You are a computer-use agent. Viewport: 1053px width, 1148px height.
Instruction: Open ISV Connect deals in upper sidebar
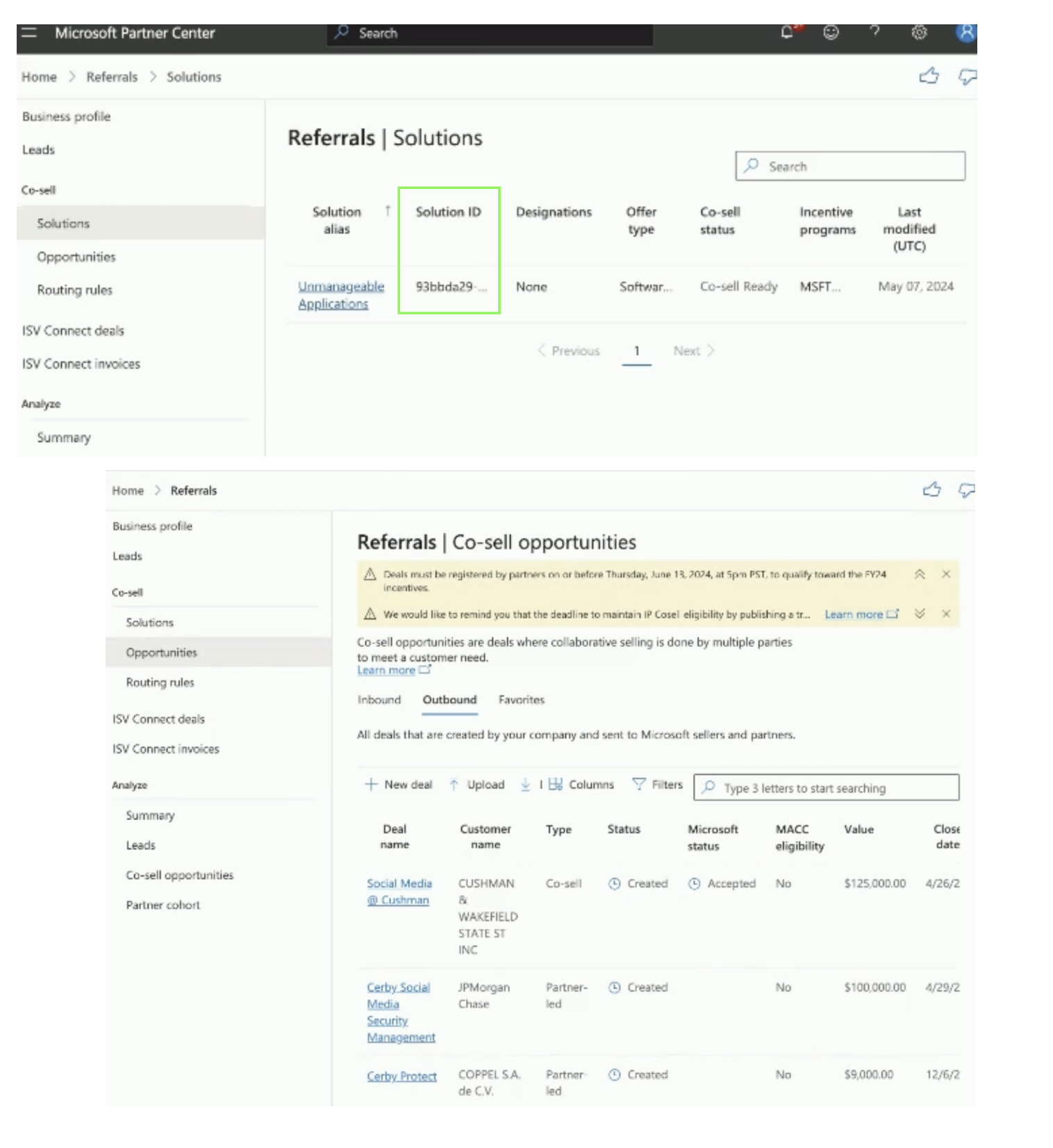73,331
